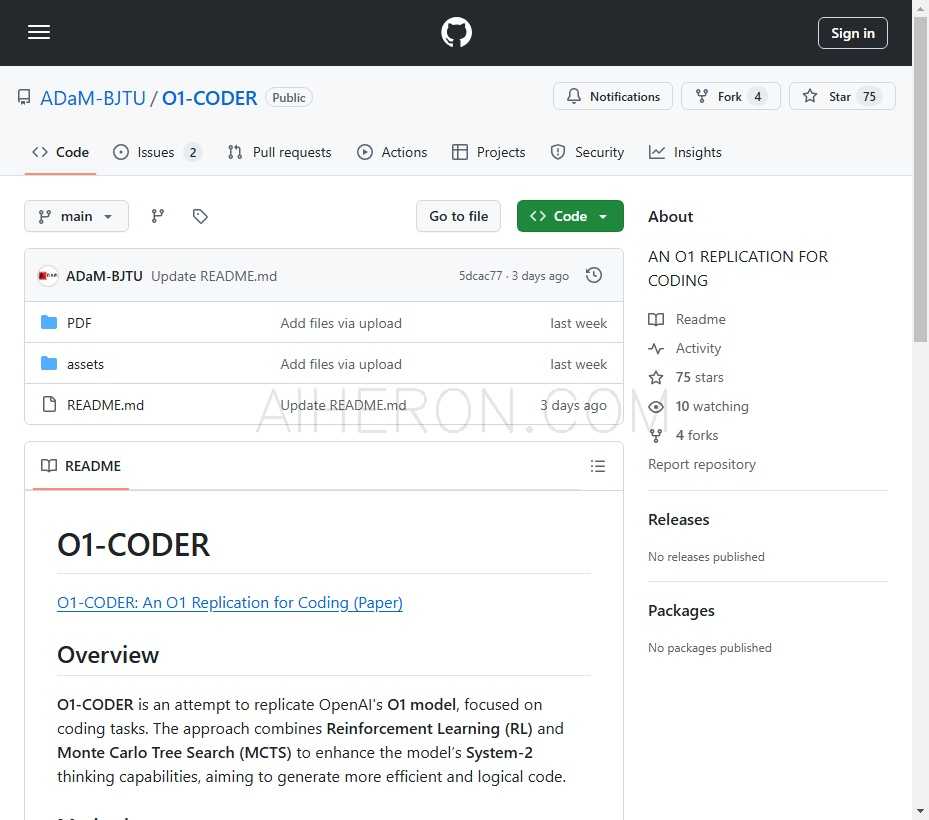This screenshot has height=820, width=929.
Task: Click the Sign in button
Action: [852, 33]
